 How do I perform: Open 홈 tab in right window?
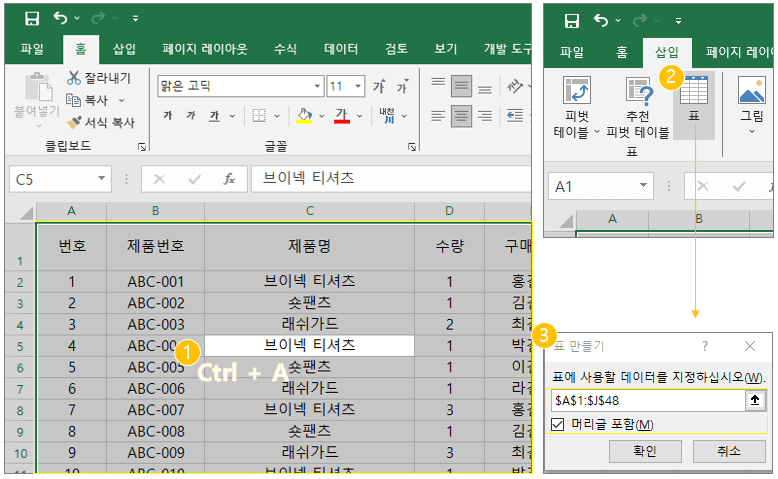point(622,52)
